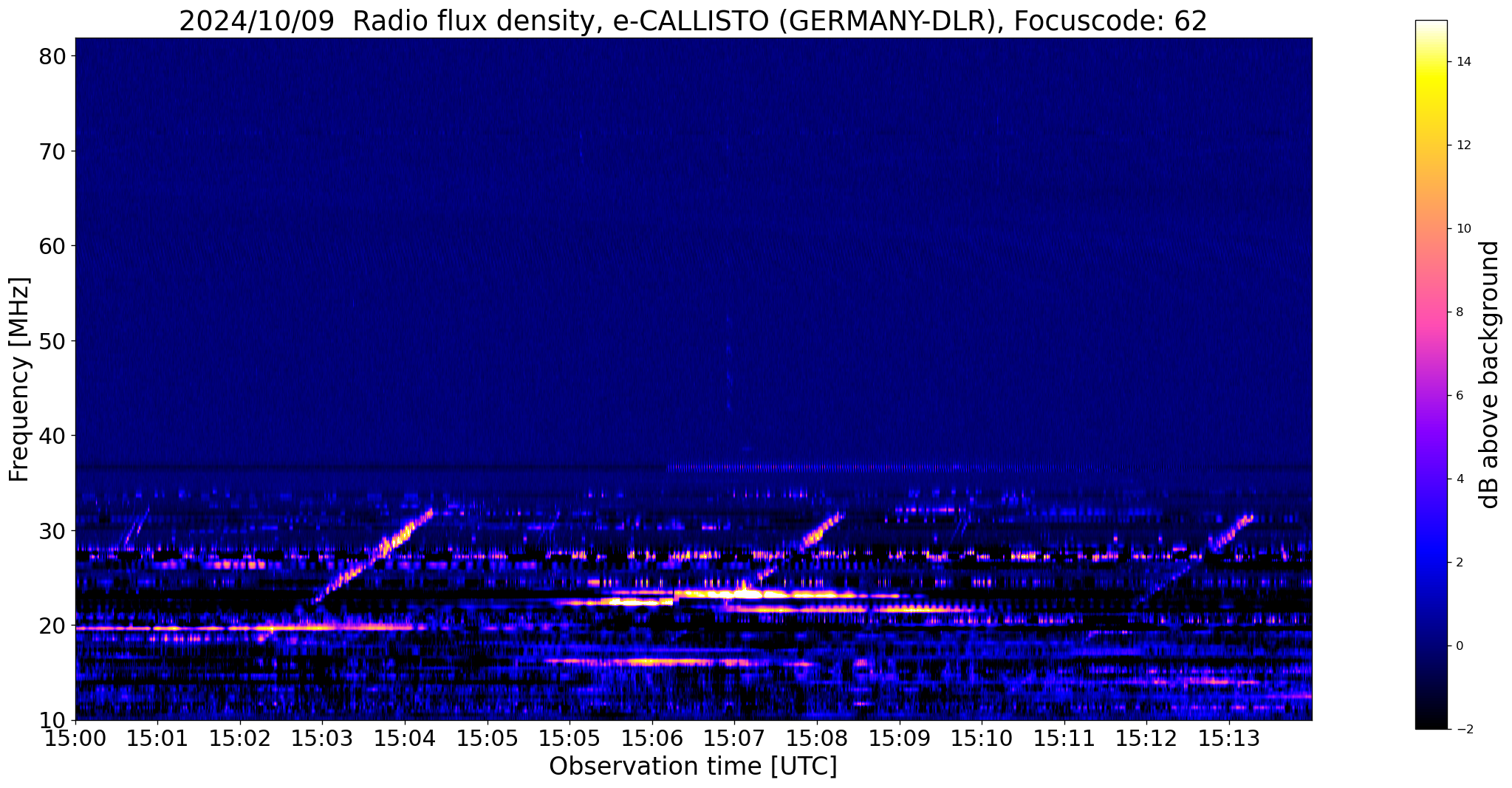Click the 15:06 time tick label

[652, 739]
